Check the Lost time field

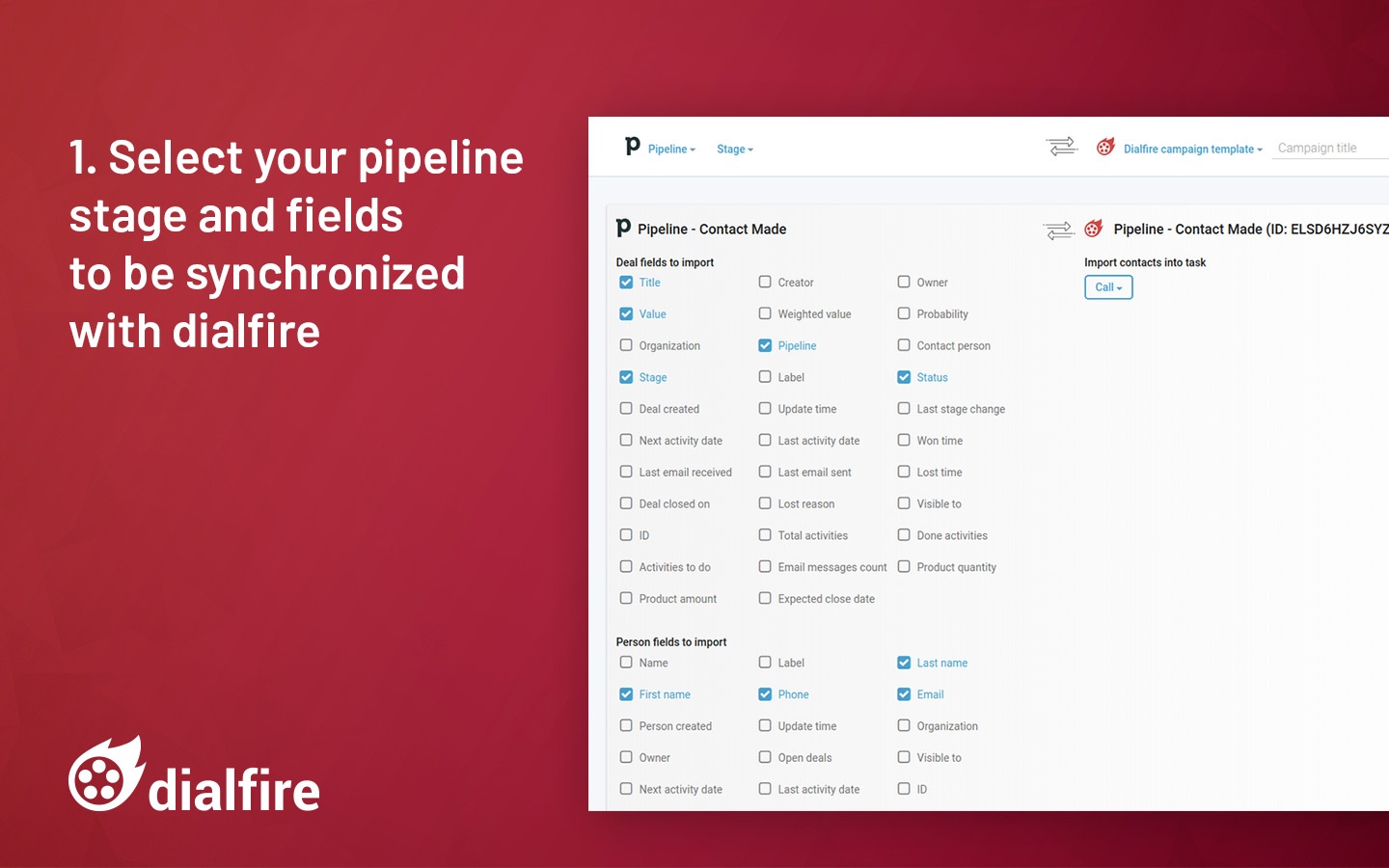point(904,473)
